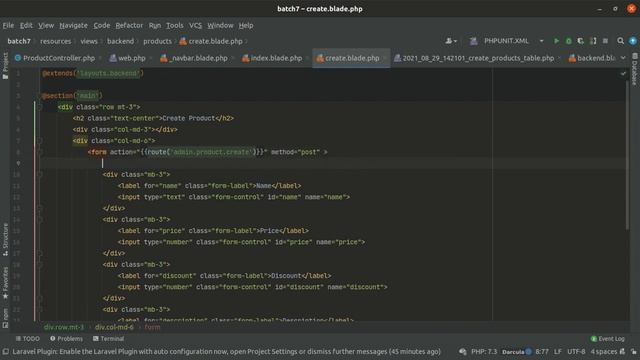Open the Tools menu
The height and width of the screenshot is (360, 640).
click(175, 25)
